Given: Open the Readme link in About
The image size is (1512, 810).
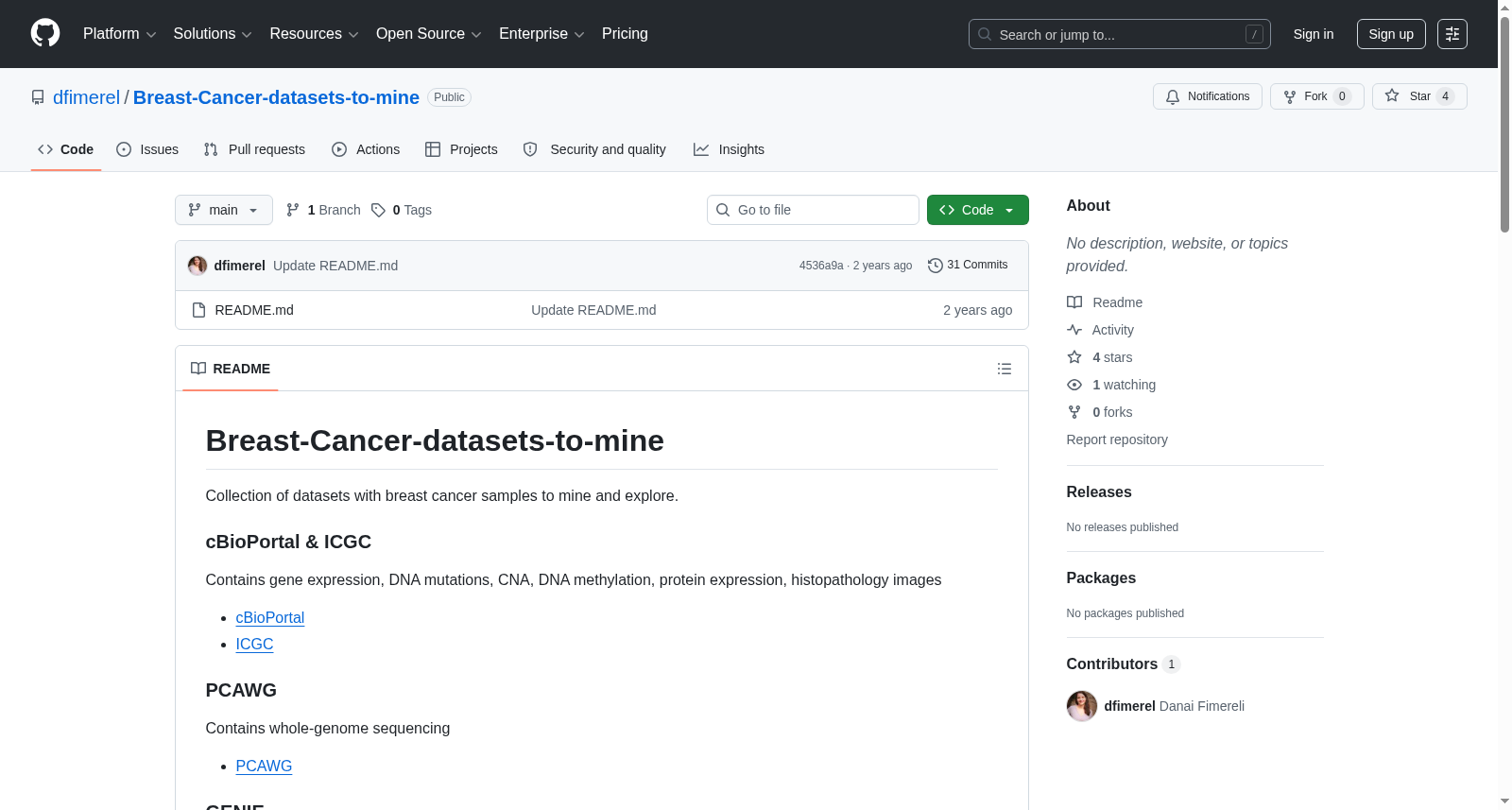Looking at the screenshot, I should [x=1105, y=302].
